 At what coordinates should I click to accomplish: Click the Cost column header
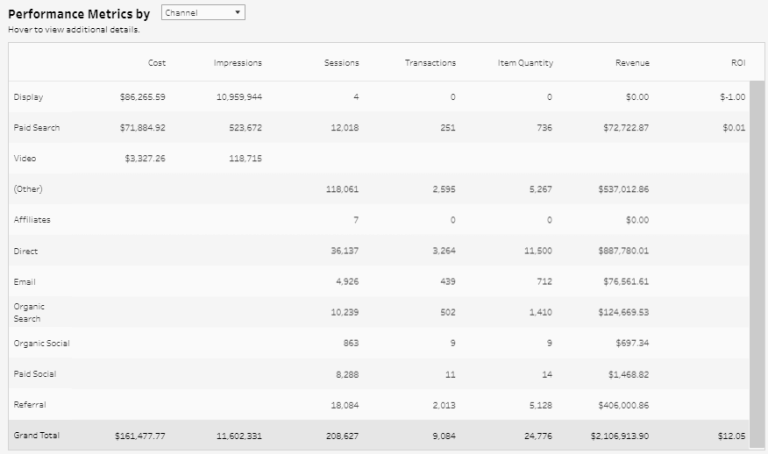tap(156, 63)
